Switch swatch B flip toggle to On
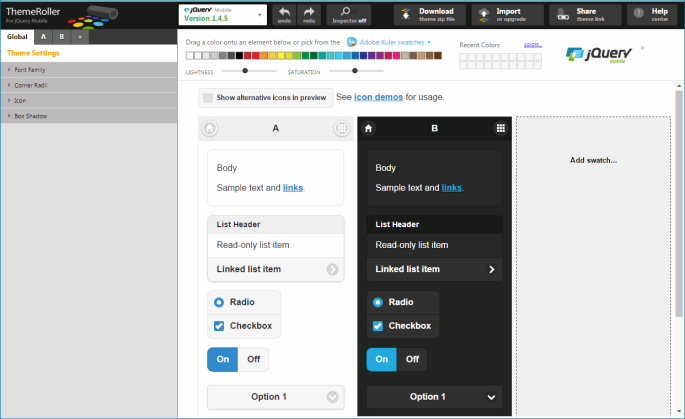The width and height of the screenshot is (685, 419). pyautogui.click(x=381, y=359)
